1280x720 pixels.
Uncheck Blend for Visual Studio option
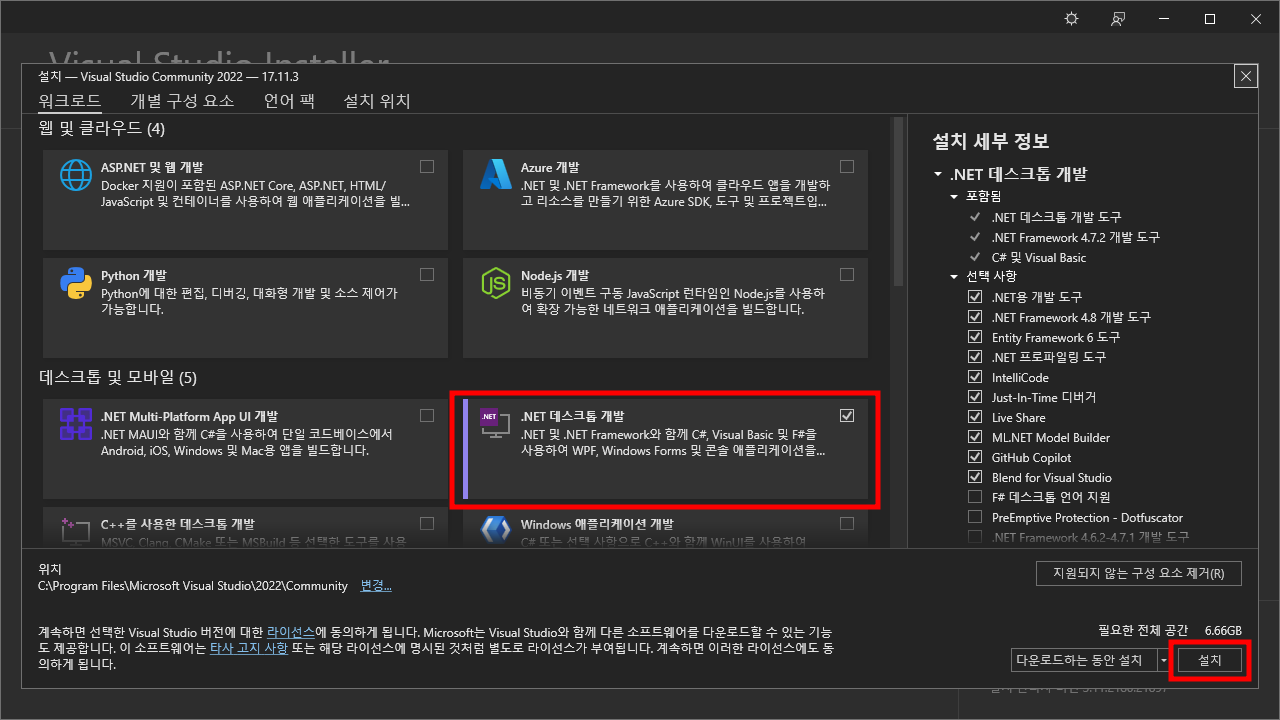click(975, 477)
